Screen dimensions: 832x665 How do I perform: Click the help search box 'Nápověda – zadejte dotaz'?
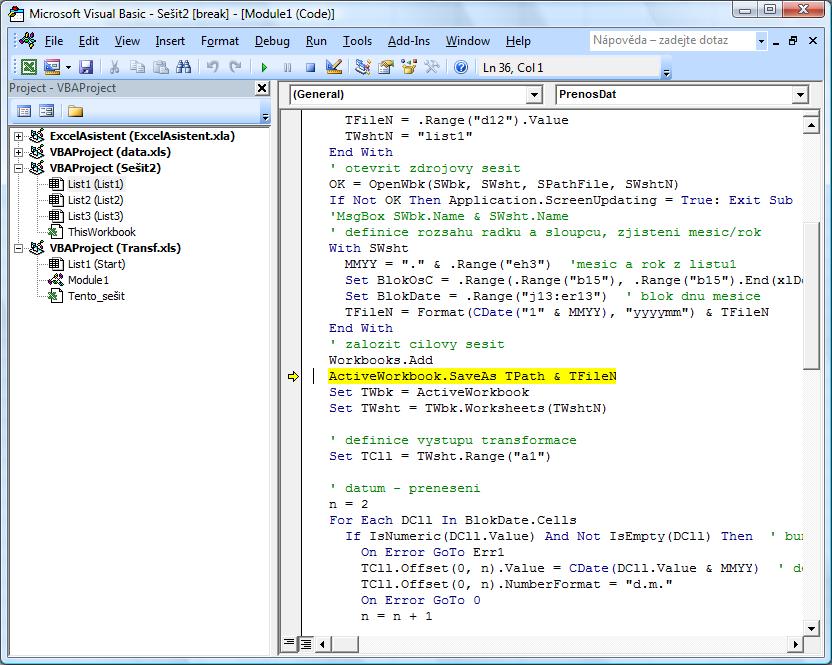click(x=670, y=41)
